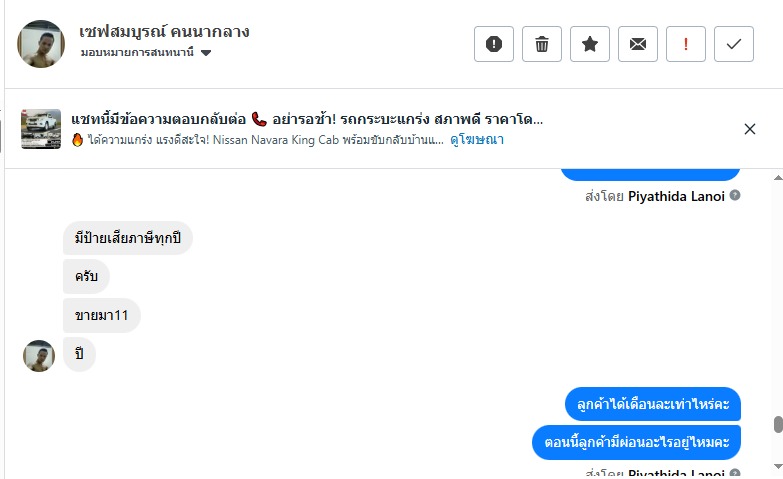
Task: Dismiss the Nissan Navara ad banner
Action: click(750, 129)
